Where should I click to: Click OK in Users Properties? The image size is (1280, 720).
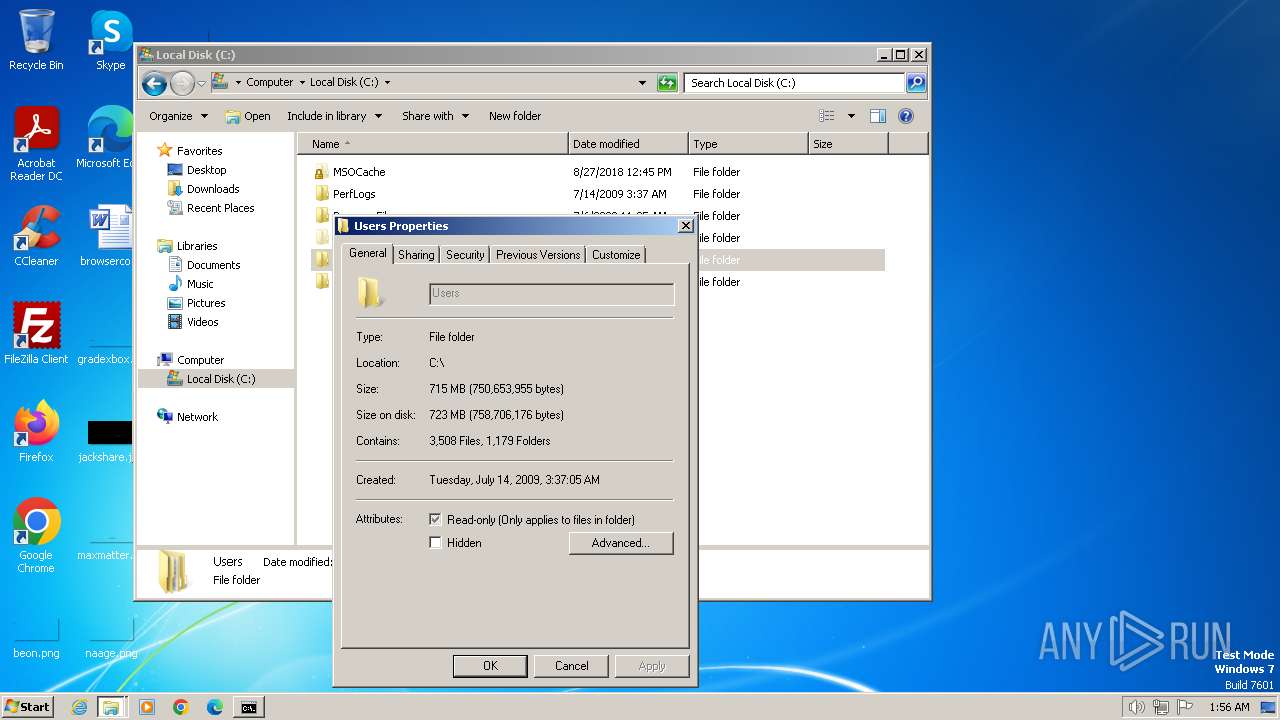[x=490, y=666]
